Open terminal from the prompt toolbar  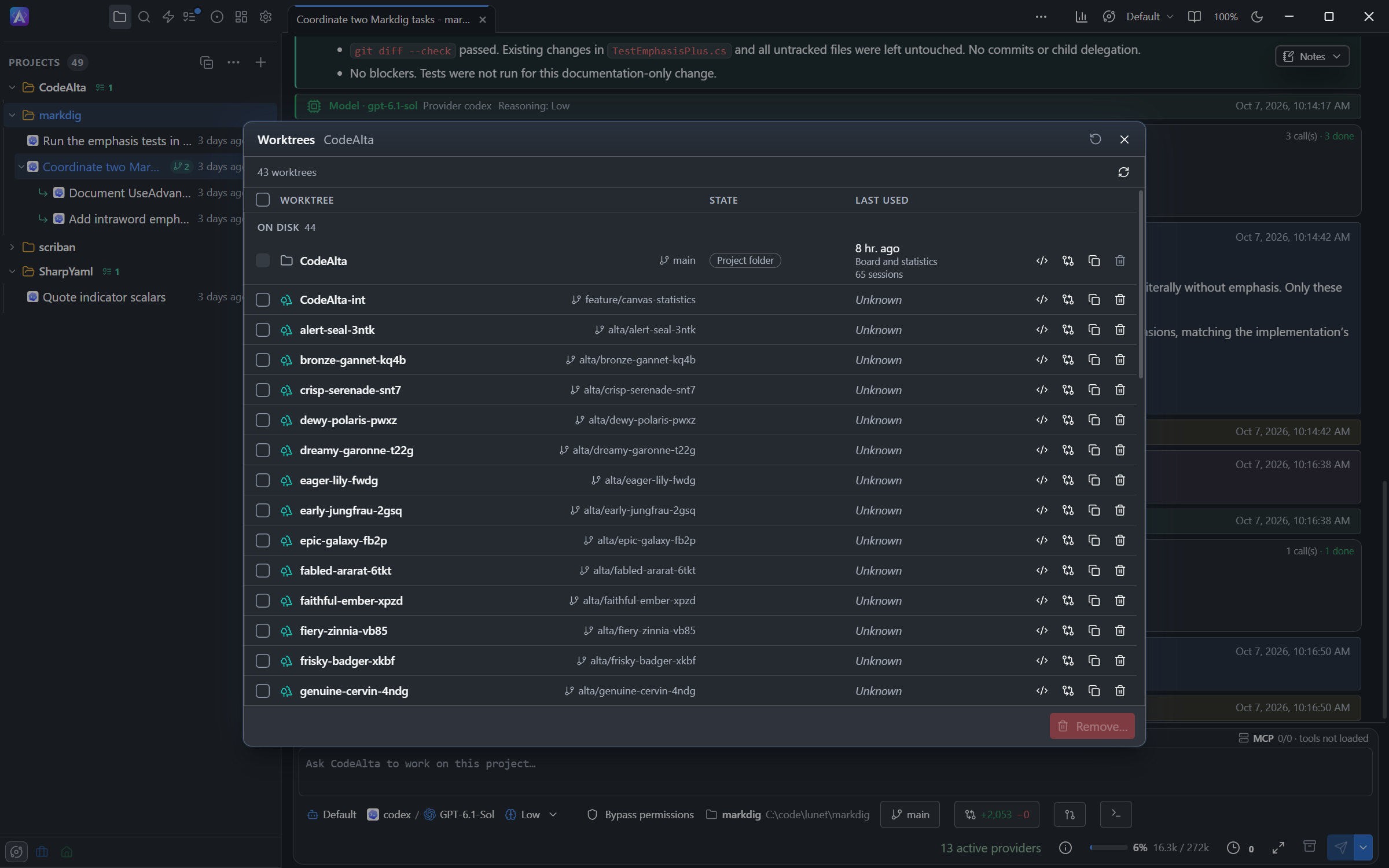pyautogui.click(x=1115, y=814)
